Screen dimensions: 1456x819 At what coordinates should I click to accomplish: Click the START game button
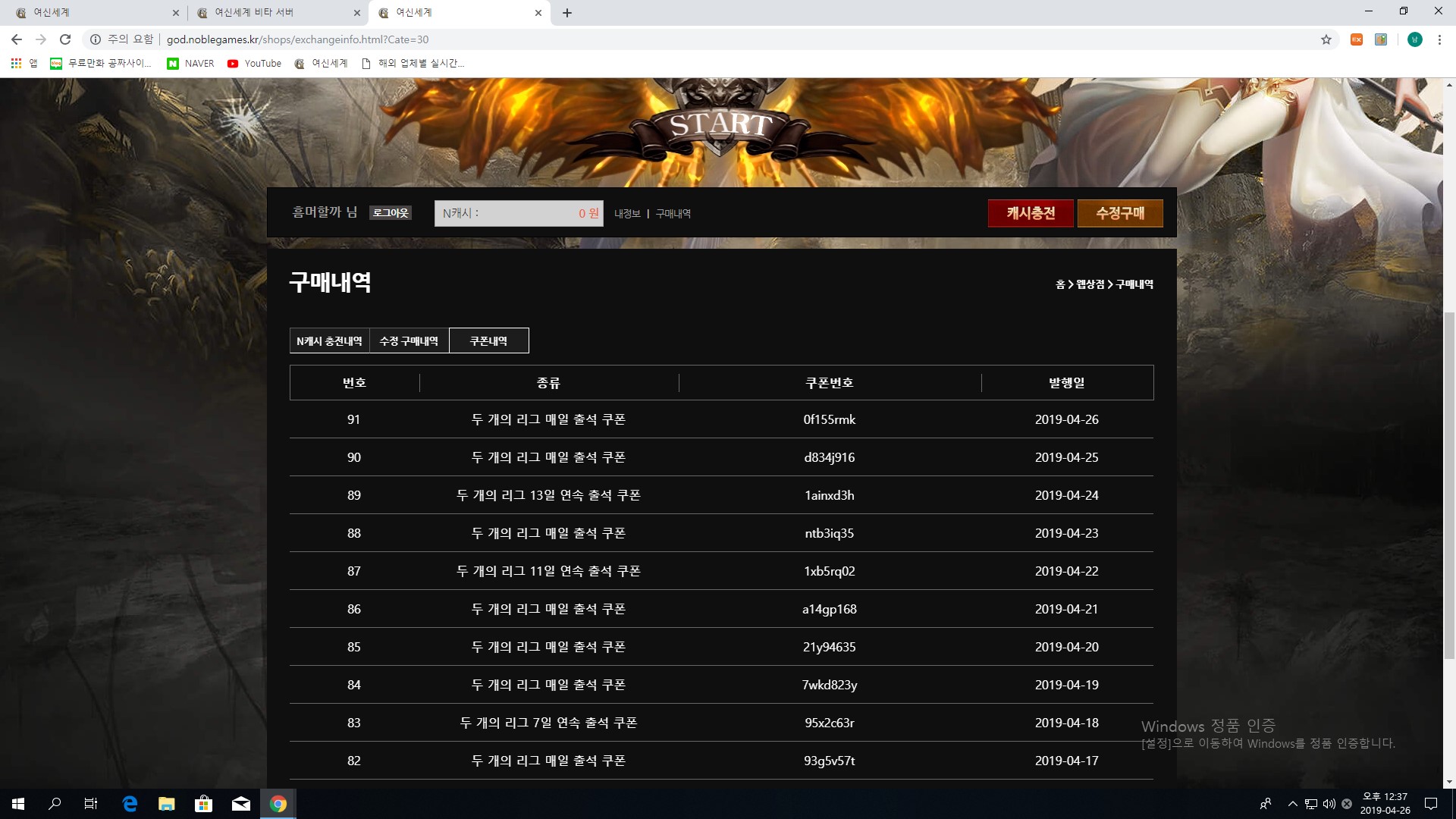pyautogui.click(x=721, y=125)
